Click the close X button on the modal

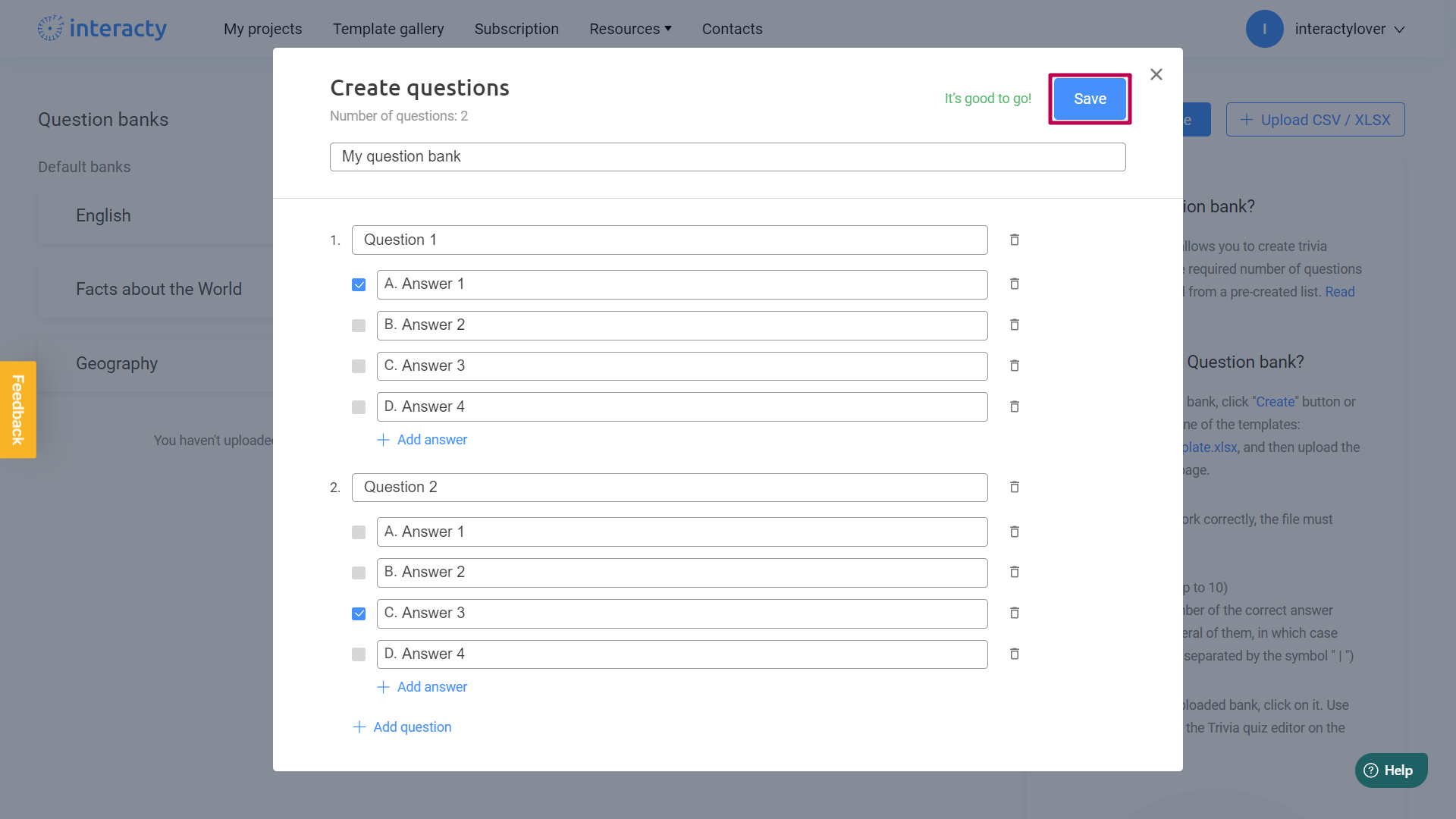[x=1155, y=74]
